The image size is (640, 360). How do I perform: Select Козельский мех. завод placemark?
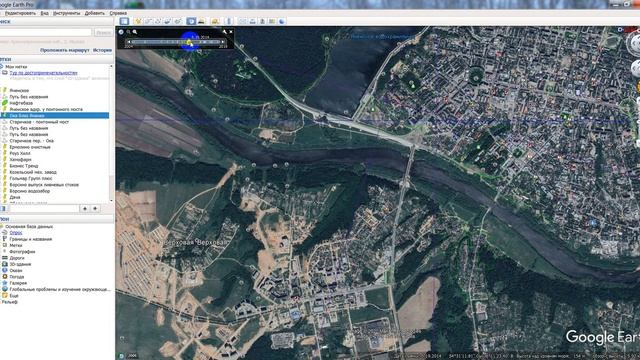pos(33,172)
